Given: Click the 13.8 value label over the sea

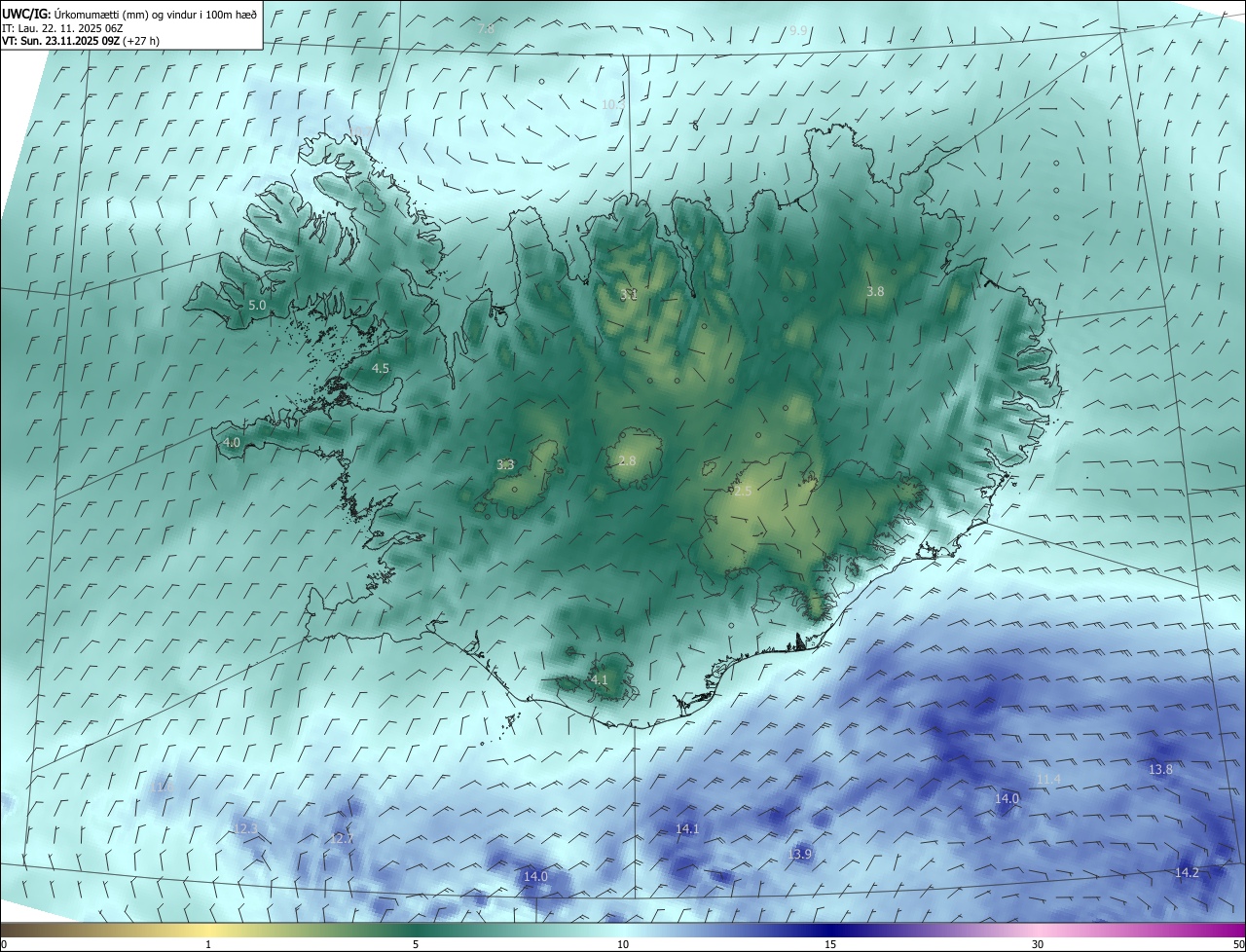Looking at the screenshot, I should [1160, 770].
